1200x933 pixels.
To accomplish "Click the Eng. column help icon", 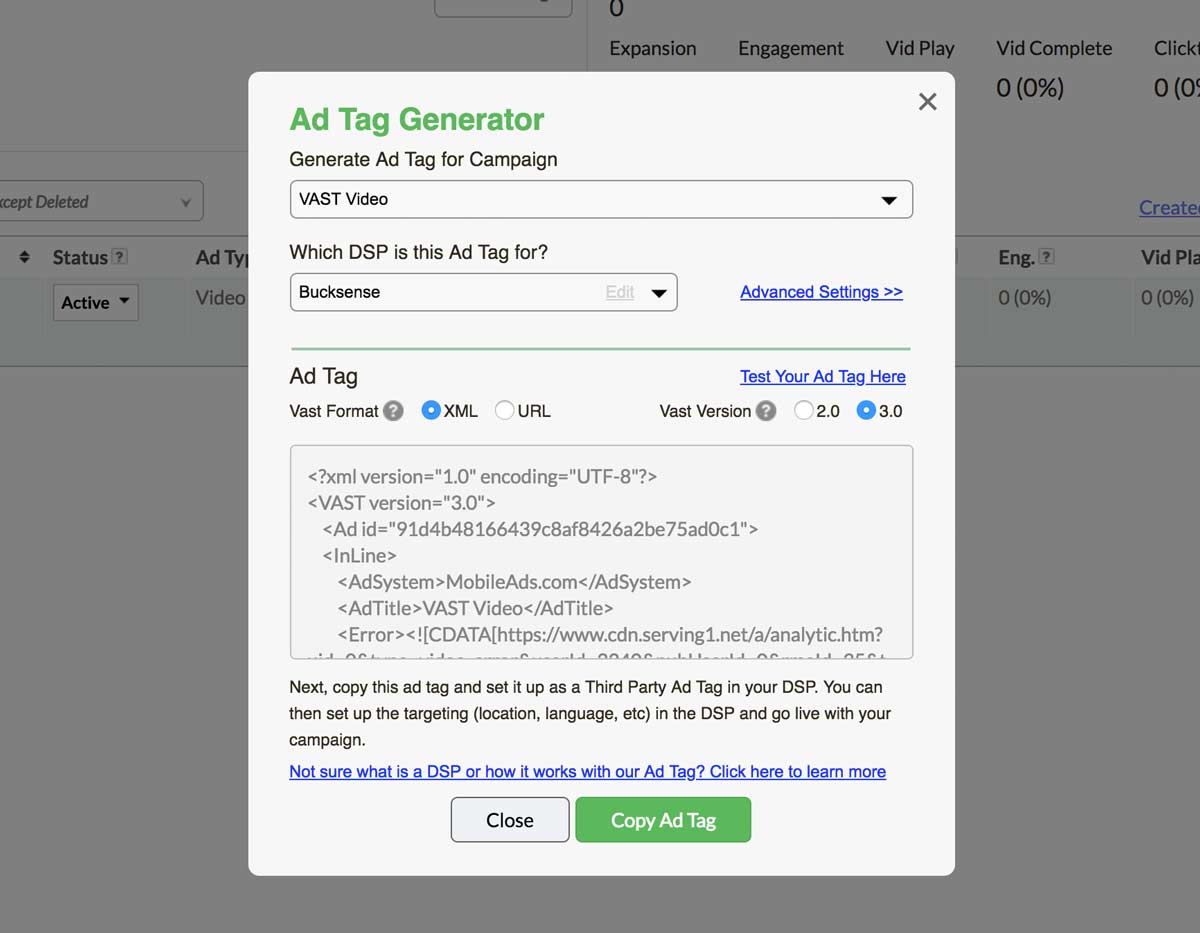I will click(1047, 257).
